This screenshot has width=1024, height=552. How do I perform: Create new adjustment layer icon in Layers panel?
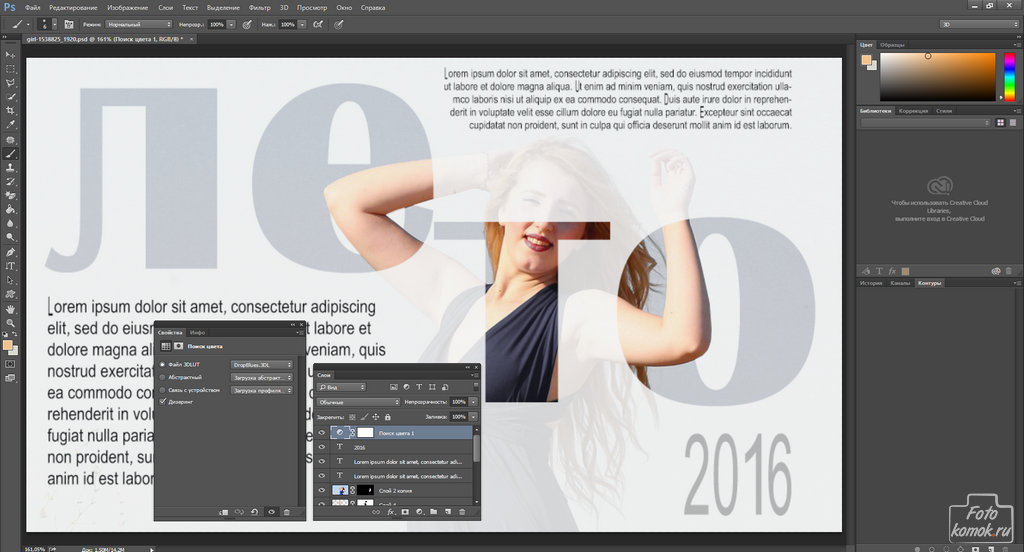419,512
